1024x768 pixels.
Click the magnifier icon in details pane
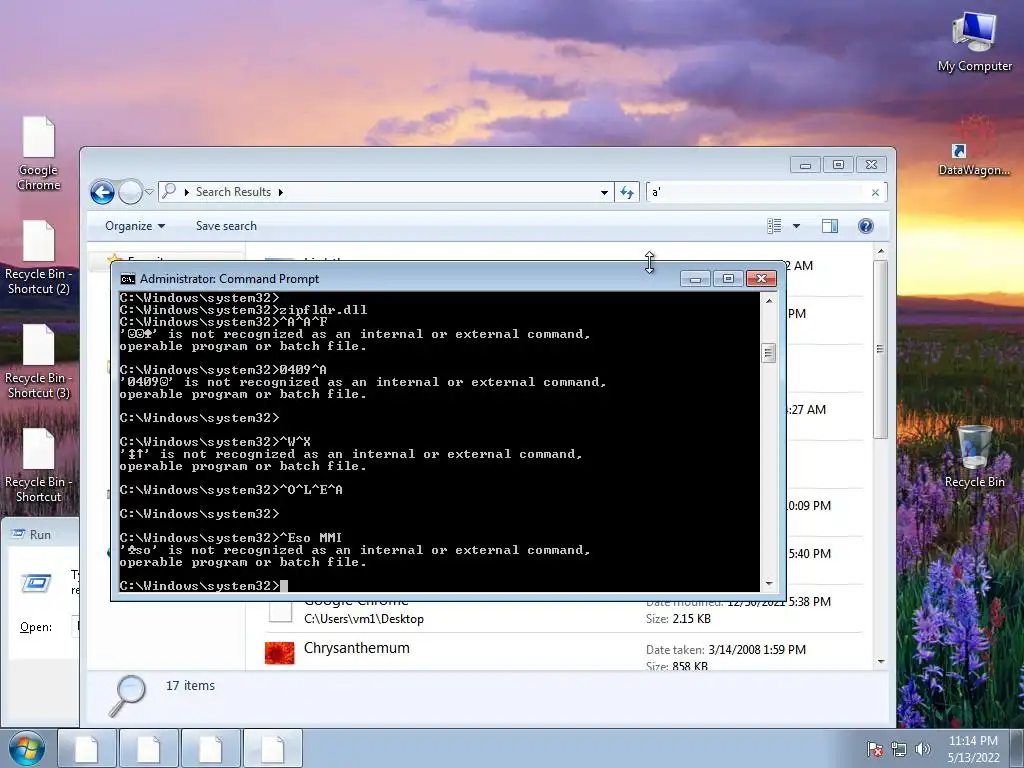click(x=126, y=696)
